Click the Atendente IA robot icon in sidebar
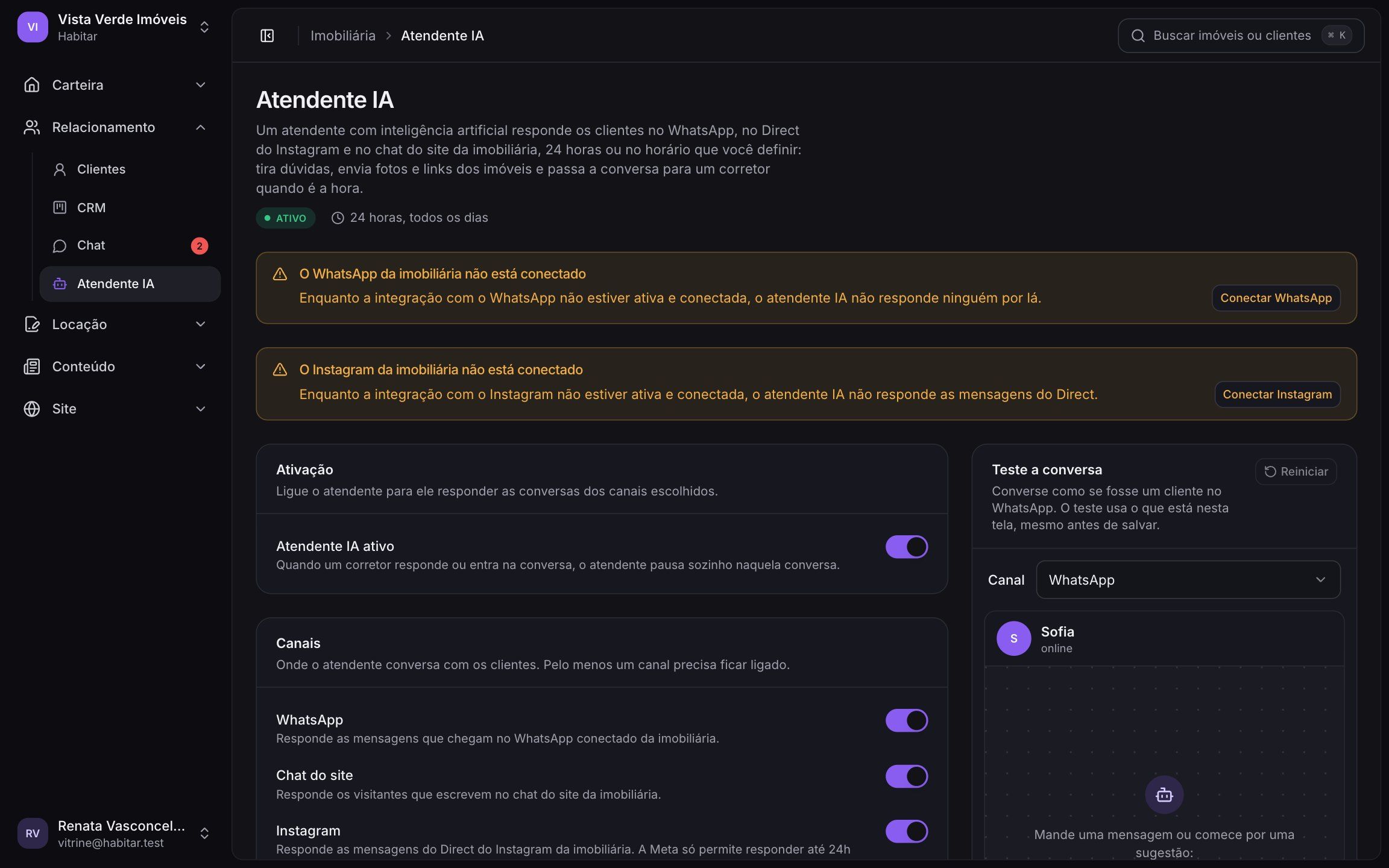 pos(60,283)
